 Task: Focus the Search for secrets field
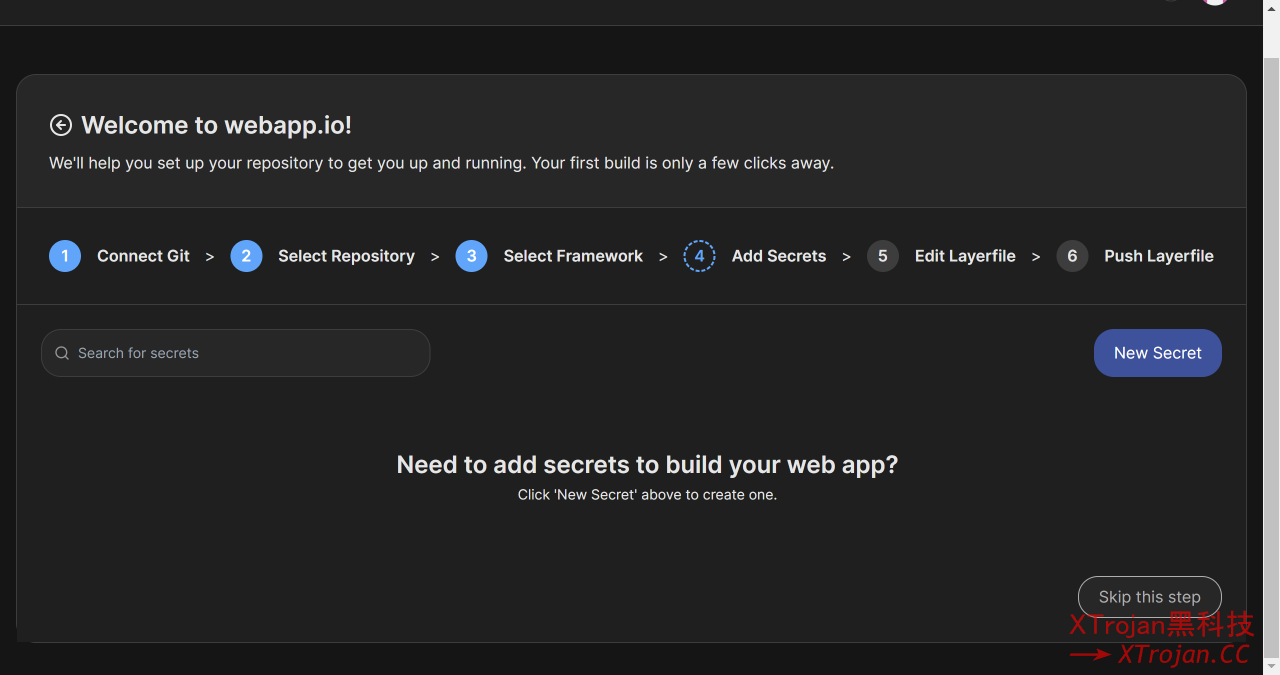pos(235,353)
